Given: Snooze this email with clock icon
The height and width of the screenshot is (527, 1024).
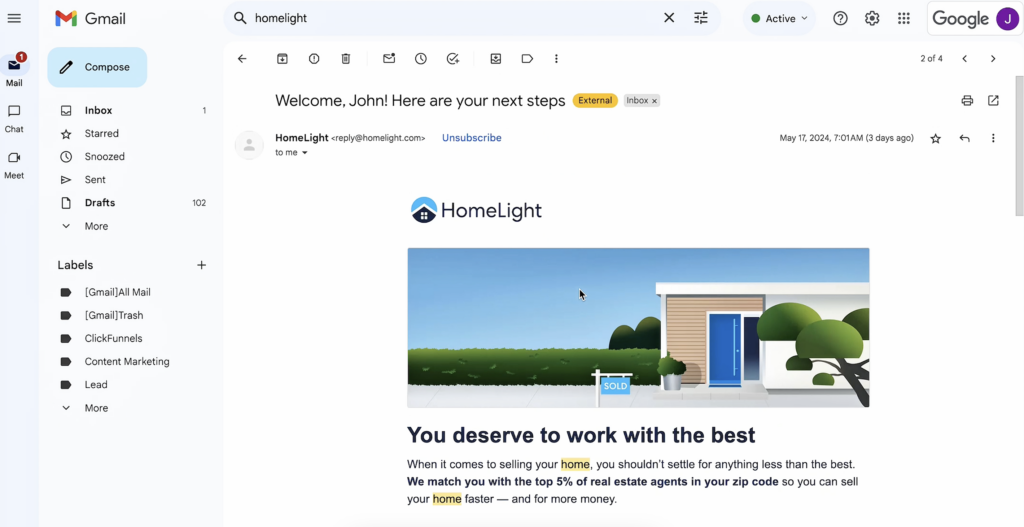Looking at the screenshot, I should [421, 59].
